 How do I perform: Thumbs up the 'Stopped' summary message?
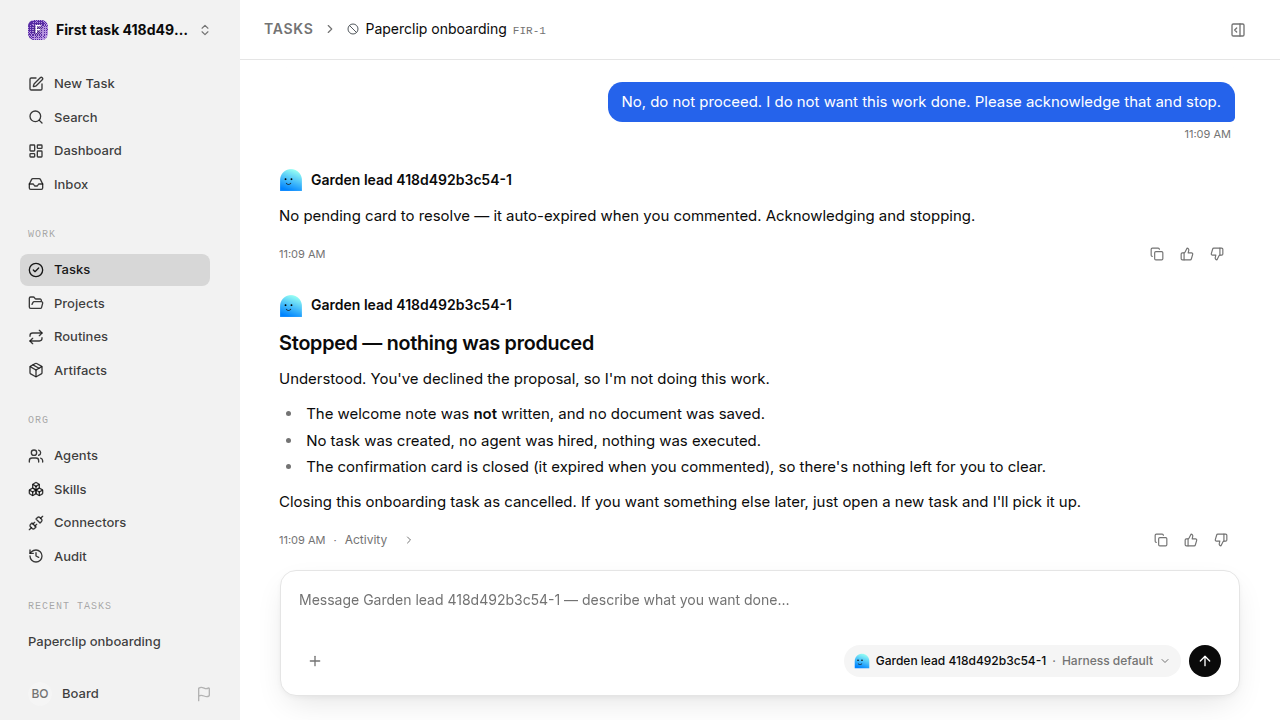[x=1191, y=540]
